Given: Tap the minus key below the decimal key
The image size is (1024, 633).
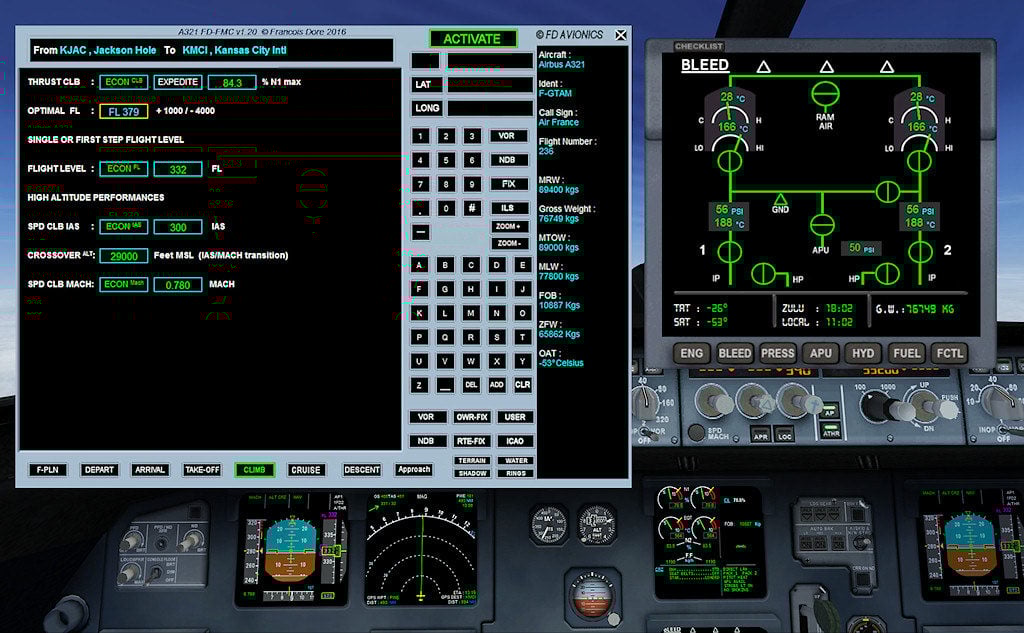Looking at the screenshot, I should point(421,232).
